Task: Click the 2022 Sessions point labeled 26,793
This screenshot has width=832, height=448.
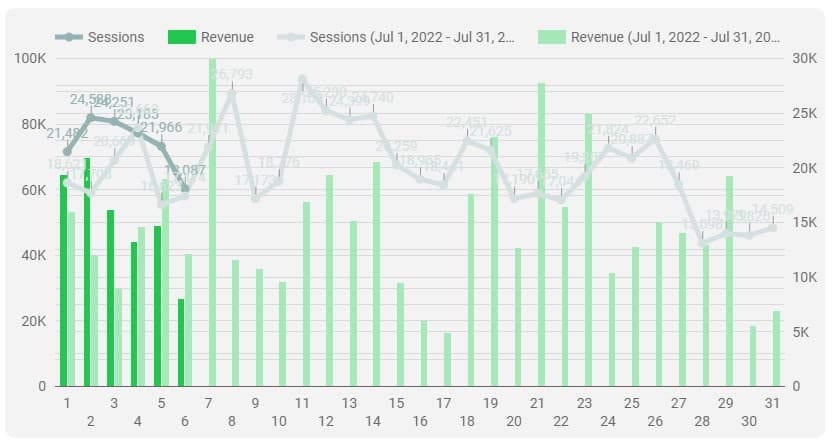Action: [232, 93]
